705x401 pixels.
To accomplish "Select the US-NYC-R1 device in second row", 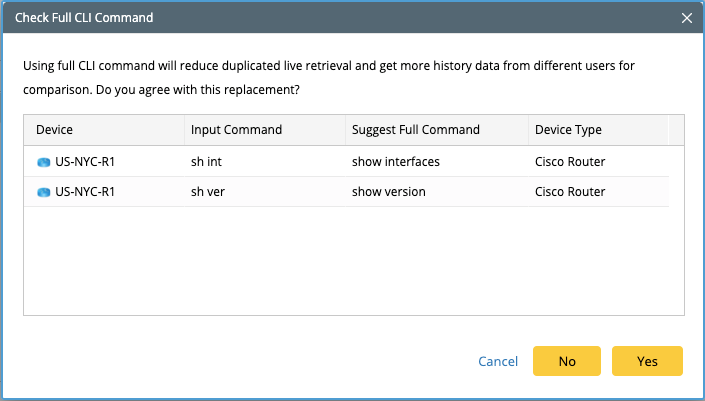I will (x=85, y=192).
